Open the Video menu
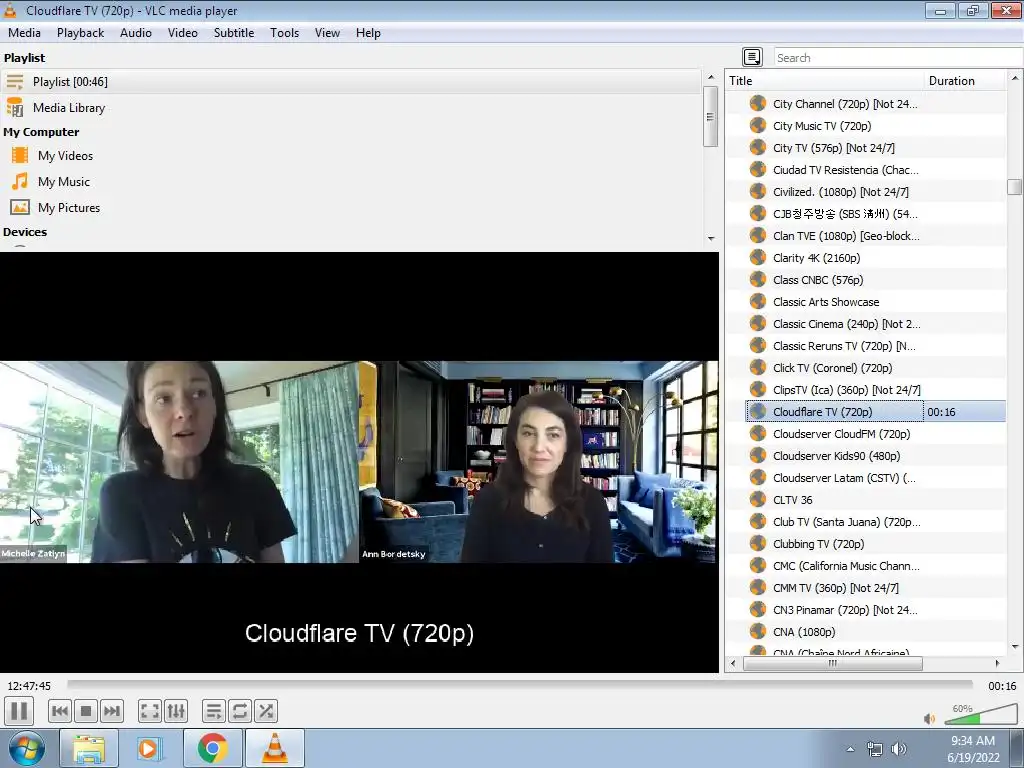This screenshot has height=768, width=1024. [x=183, y=33]
